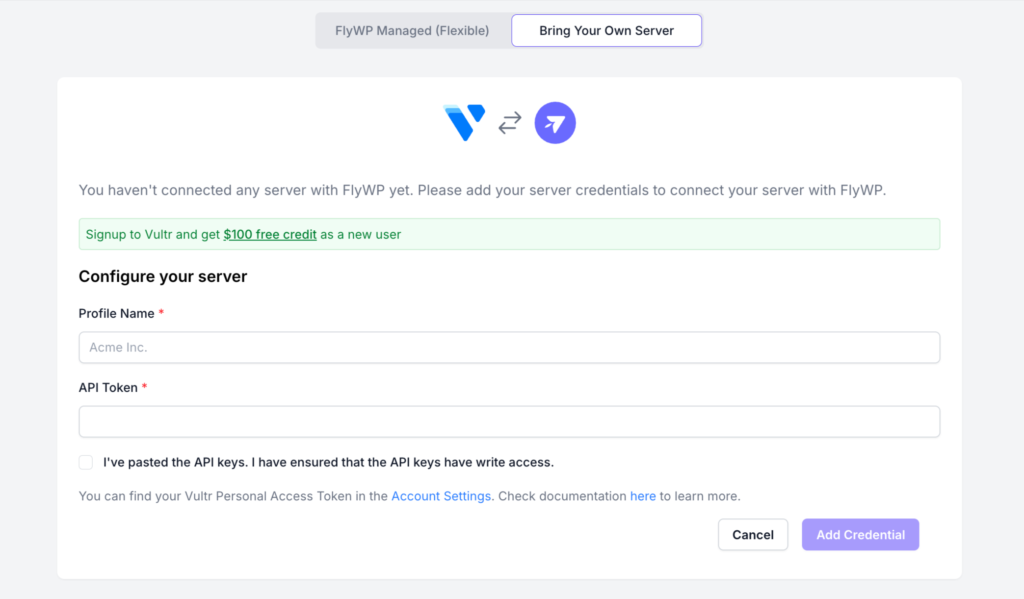Click the 'Configure your server' heading

pyautogui.click(x=163, y=276)
